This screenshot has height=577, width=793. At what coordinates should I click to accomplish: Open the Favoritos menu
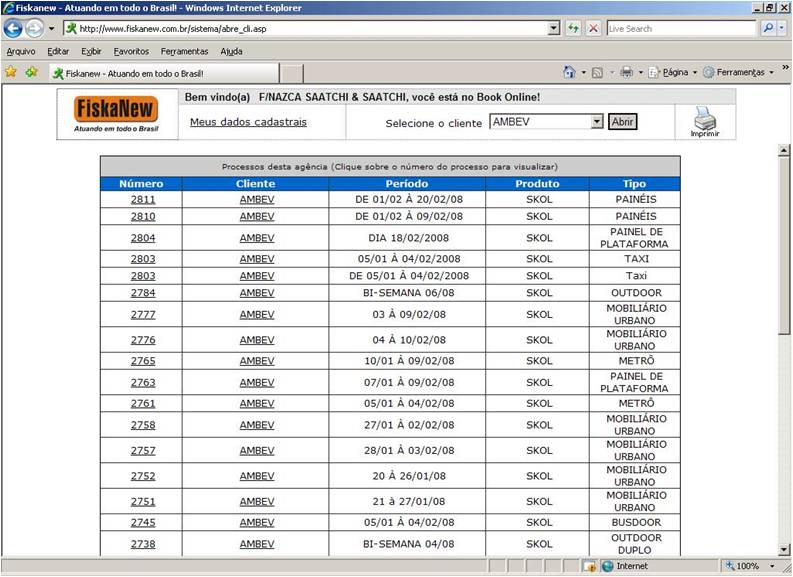[x=131, y=52]
